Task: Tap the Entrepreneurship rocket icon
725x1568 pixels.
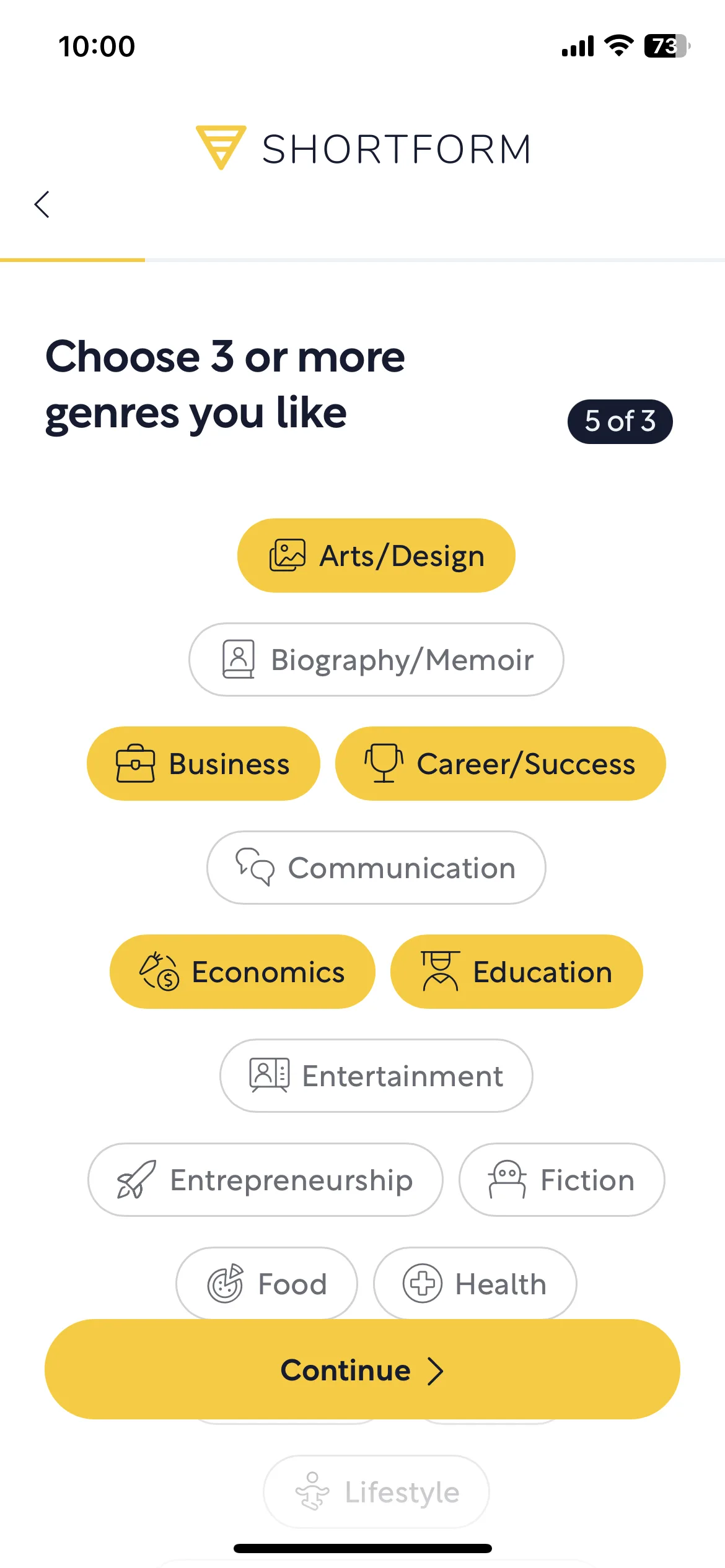Action: pos(136,1179)
